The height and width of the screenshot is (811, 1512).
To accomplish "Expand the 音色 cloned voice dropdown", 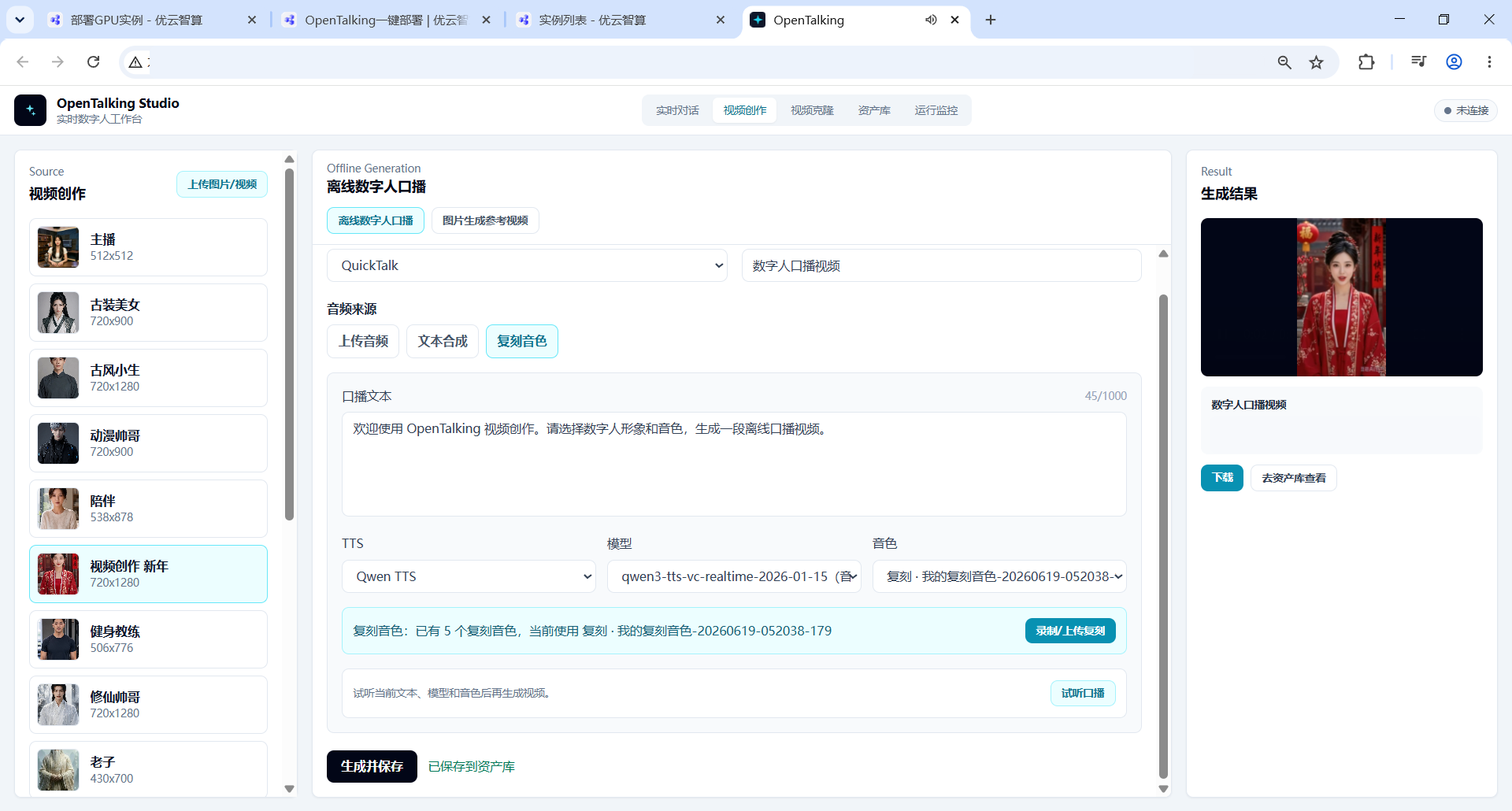I will click(x=999, y=576).
